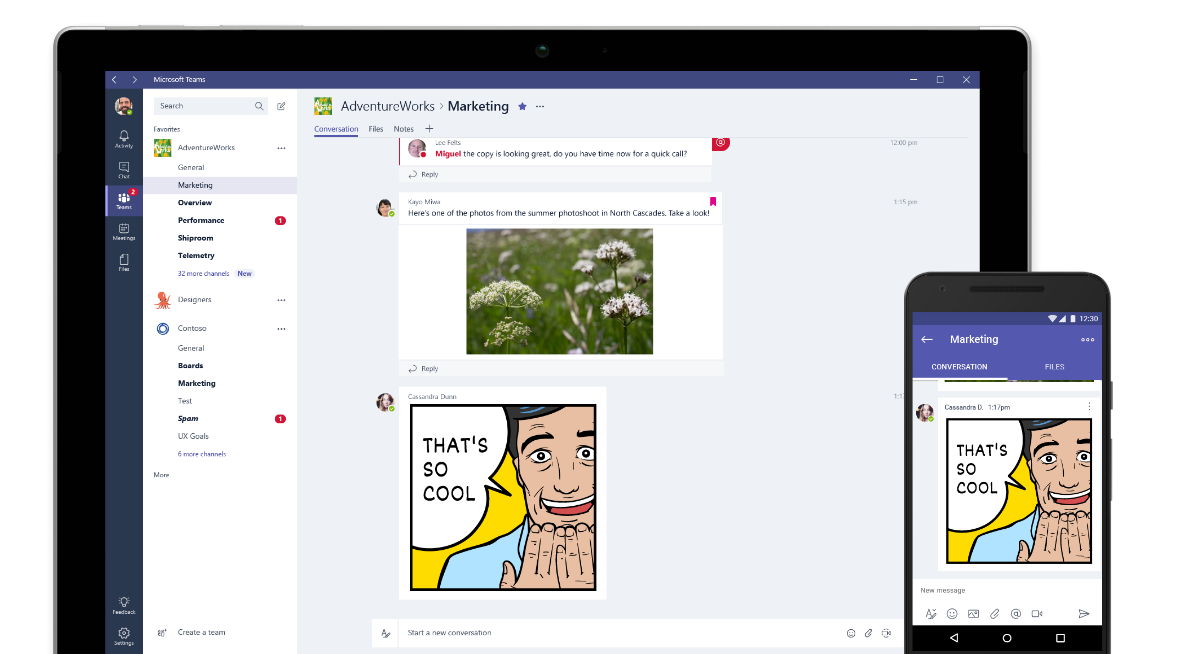This screenshot has height=654, width=1179.
Task: Switch to the Conversation tab on the tablet
Action: tap(336, 129)
